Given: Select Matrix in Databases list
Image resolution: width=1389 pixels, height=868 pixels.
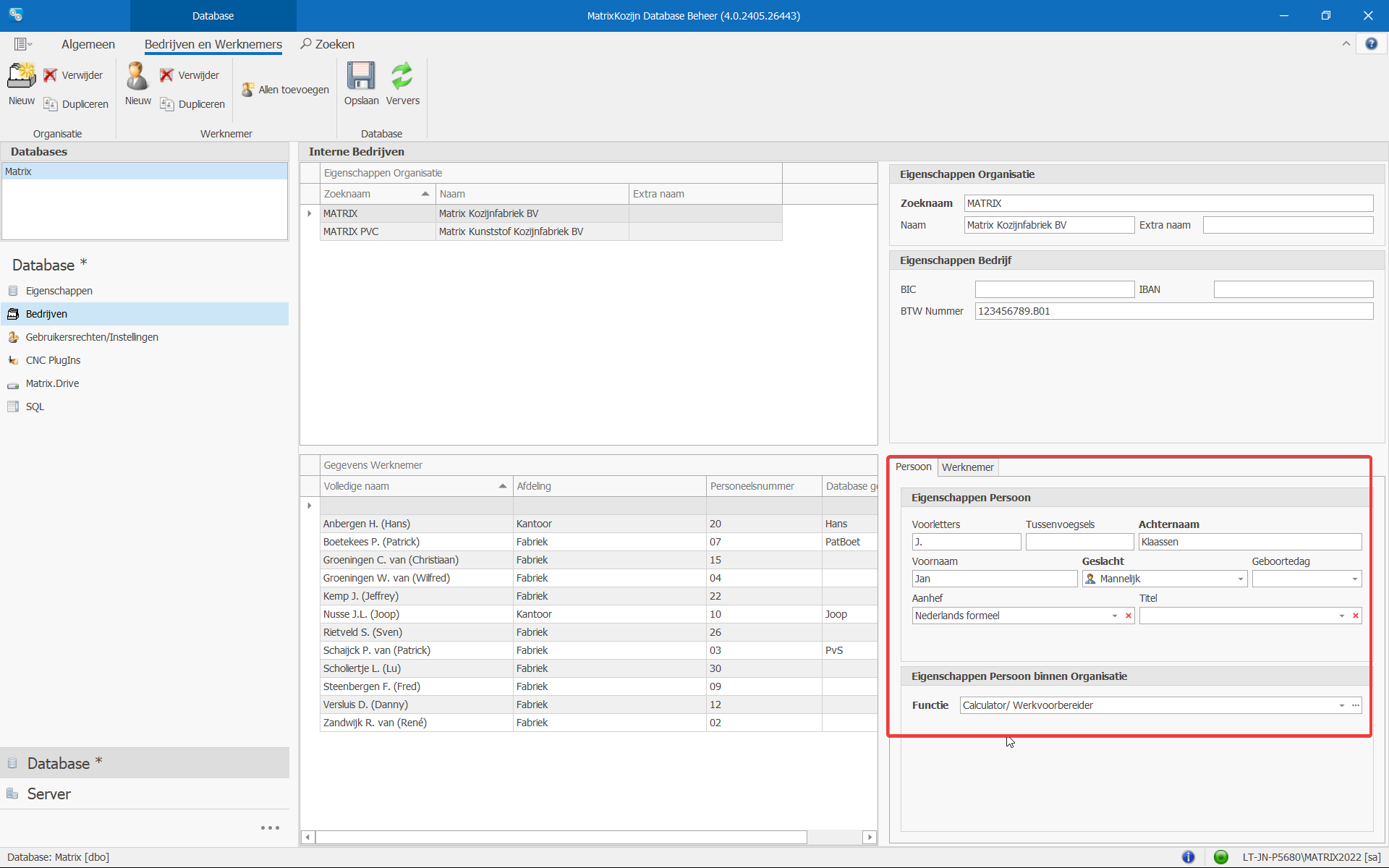Looking at the screenshot, I should click(x=145, y=171).
